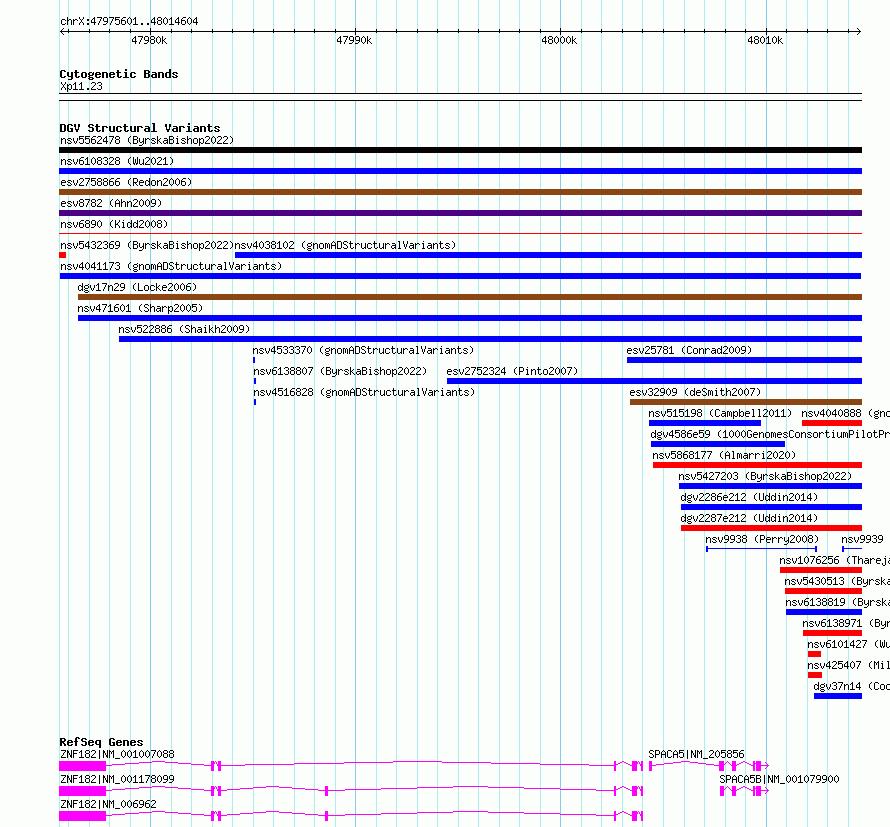The height and width of the screenshot is (827, 890).
Task: Select the esv32909 (deSmith2007) label
Action: tap(695, 392)
